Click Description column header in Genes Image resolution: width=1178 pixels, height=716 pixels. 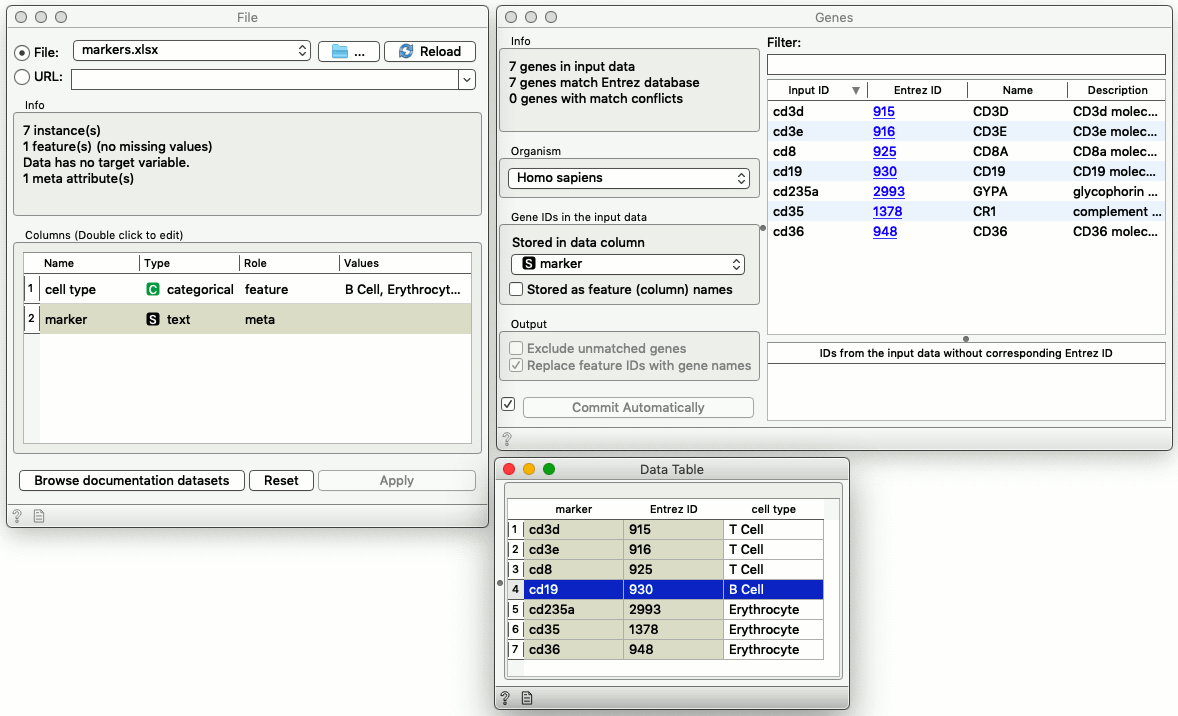point(1116,90)
